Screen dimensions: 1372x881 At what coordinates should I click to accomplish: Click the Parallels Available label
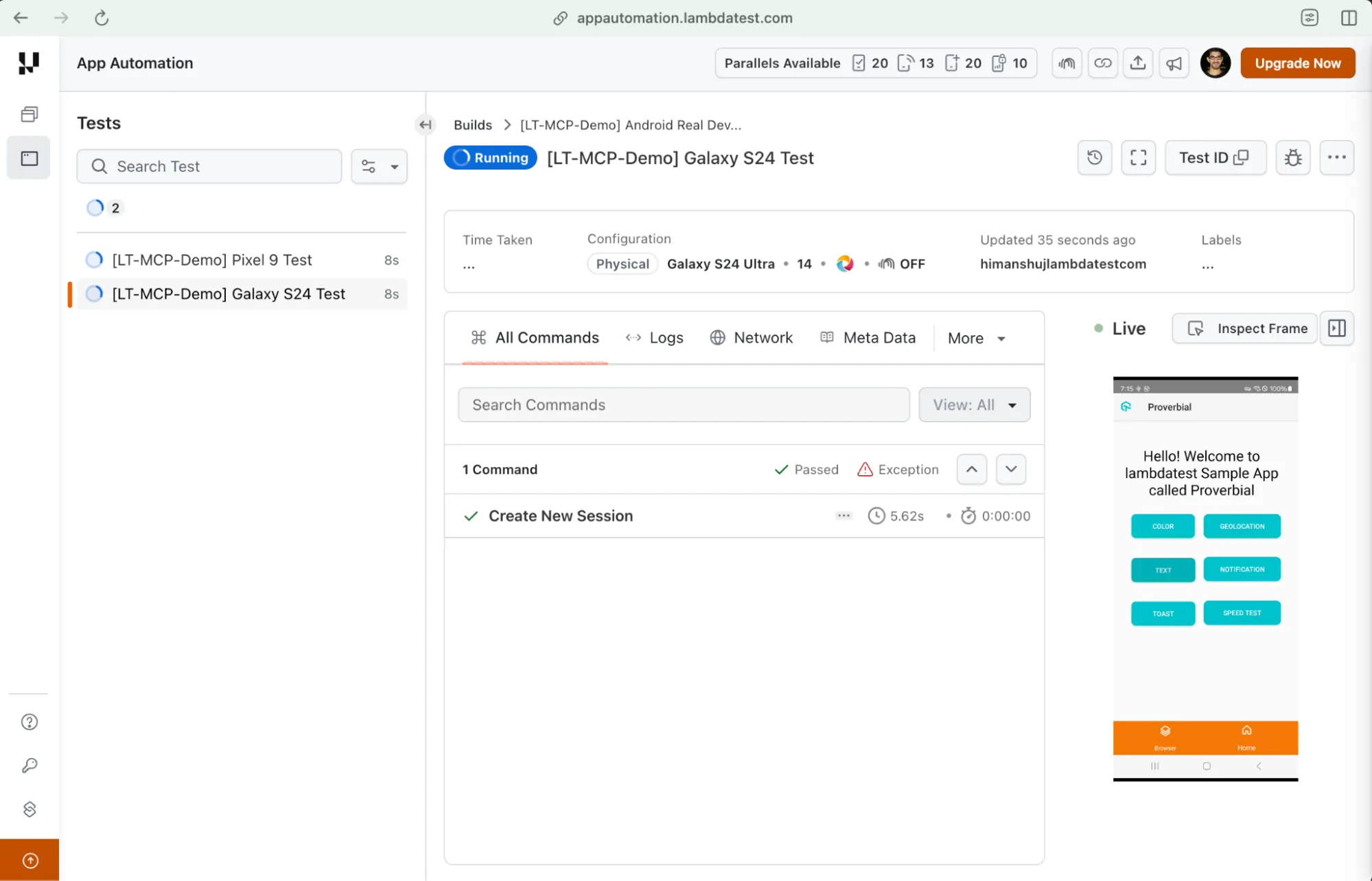(x=782, y=63)
